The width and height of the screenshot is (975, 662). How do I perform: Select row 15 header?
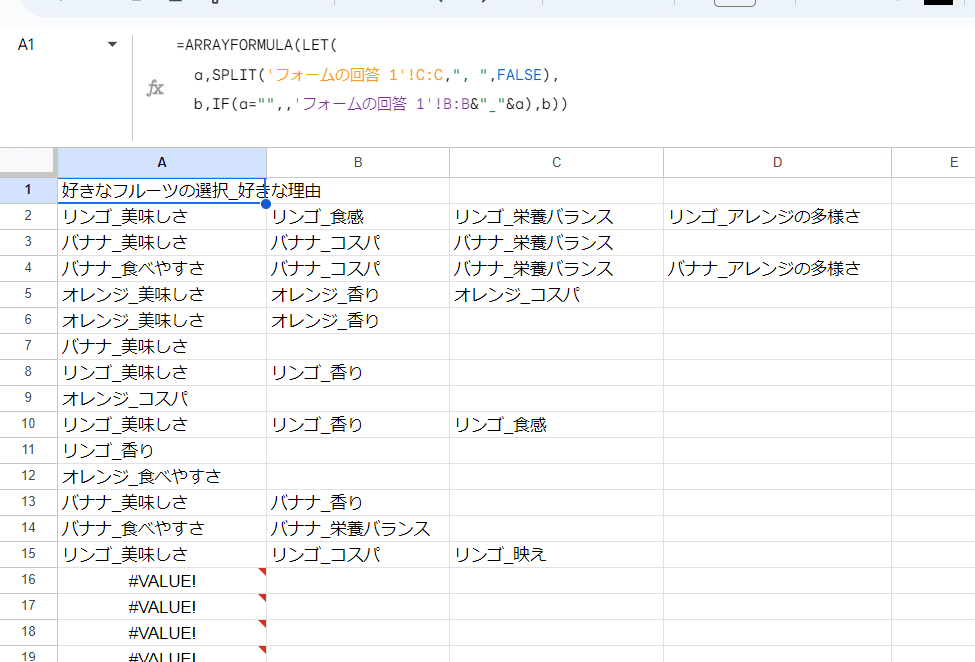pos(28,554)
